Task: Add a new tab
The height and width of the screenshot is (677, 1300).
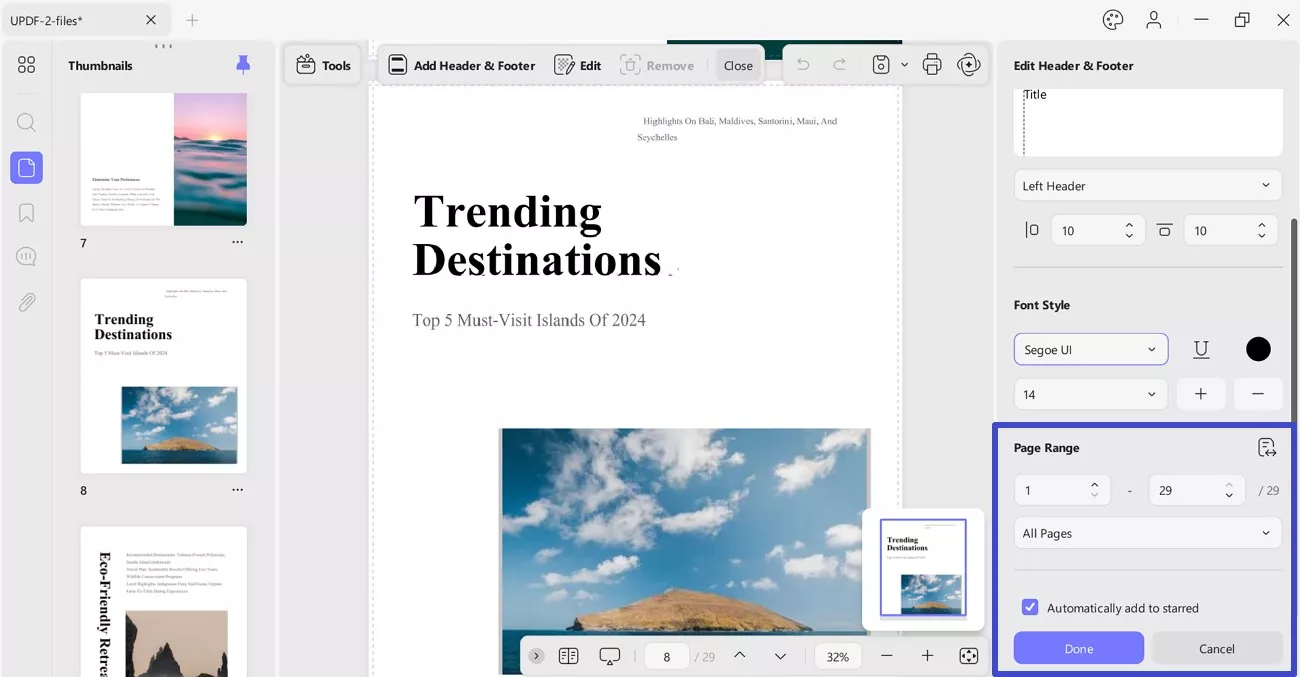Action: tap(192, 20)
